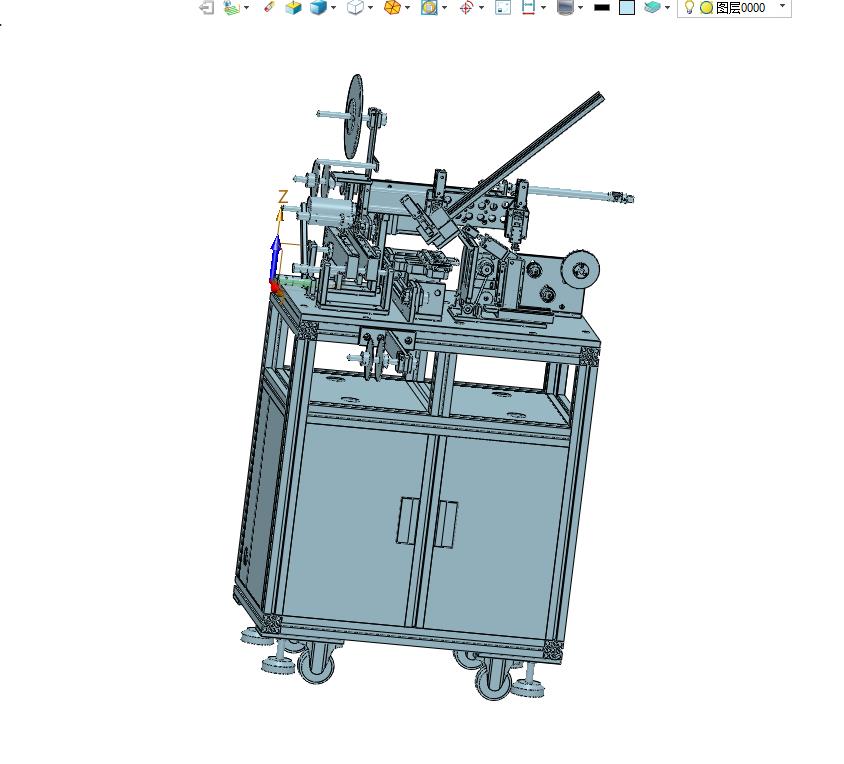844x764 pixels.
Task: Open dropdown beside dimension measure icon
Action: point(544,8)
